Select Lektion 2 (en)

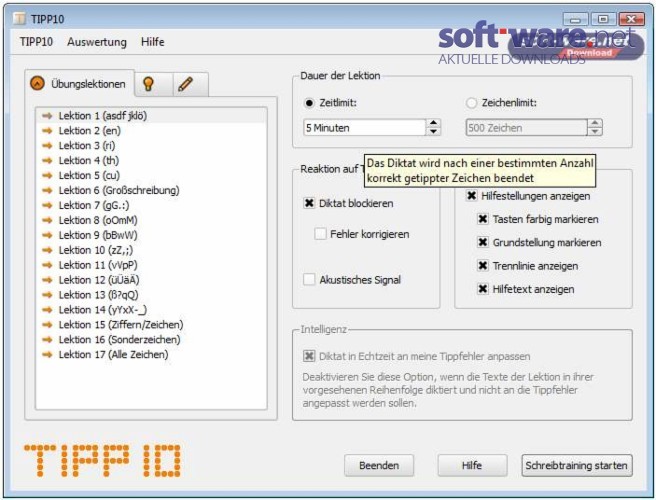point(151,131)
